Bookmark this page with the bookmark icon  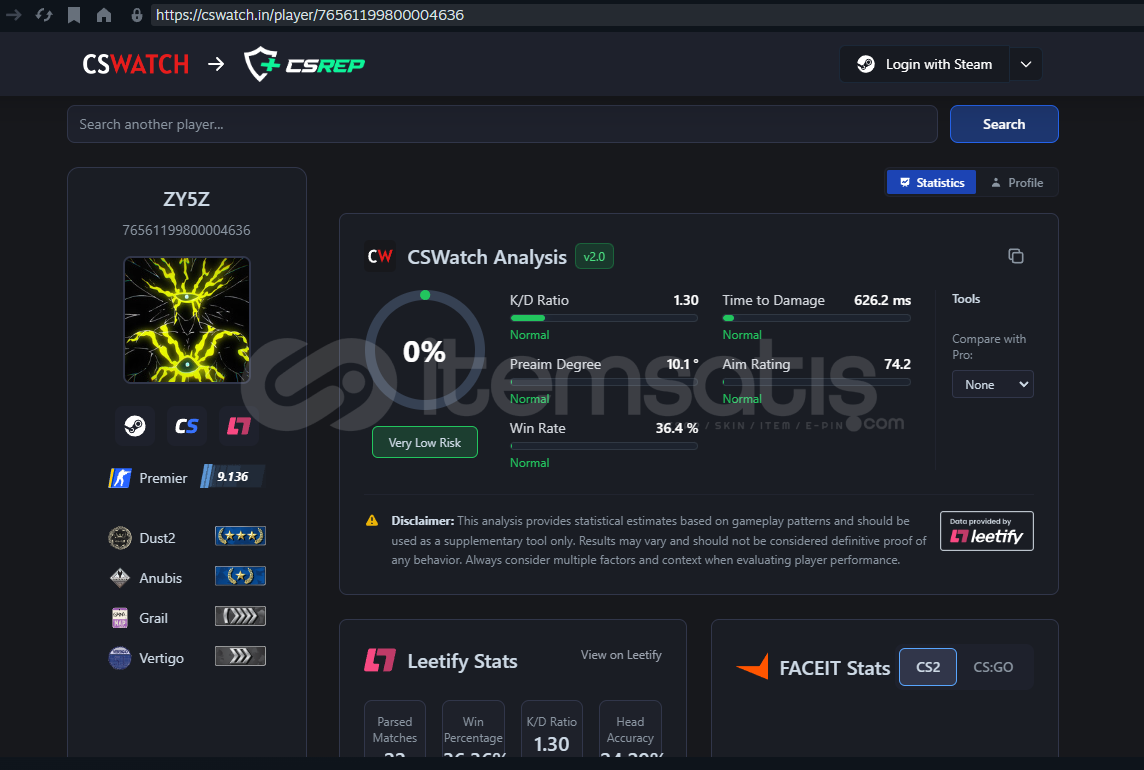pyautogui.click(x=74, y=15)
